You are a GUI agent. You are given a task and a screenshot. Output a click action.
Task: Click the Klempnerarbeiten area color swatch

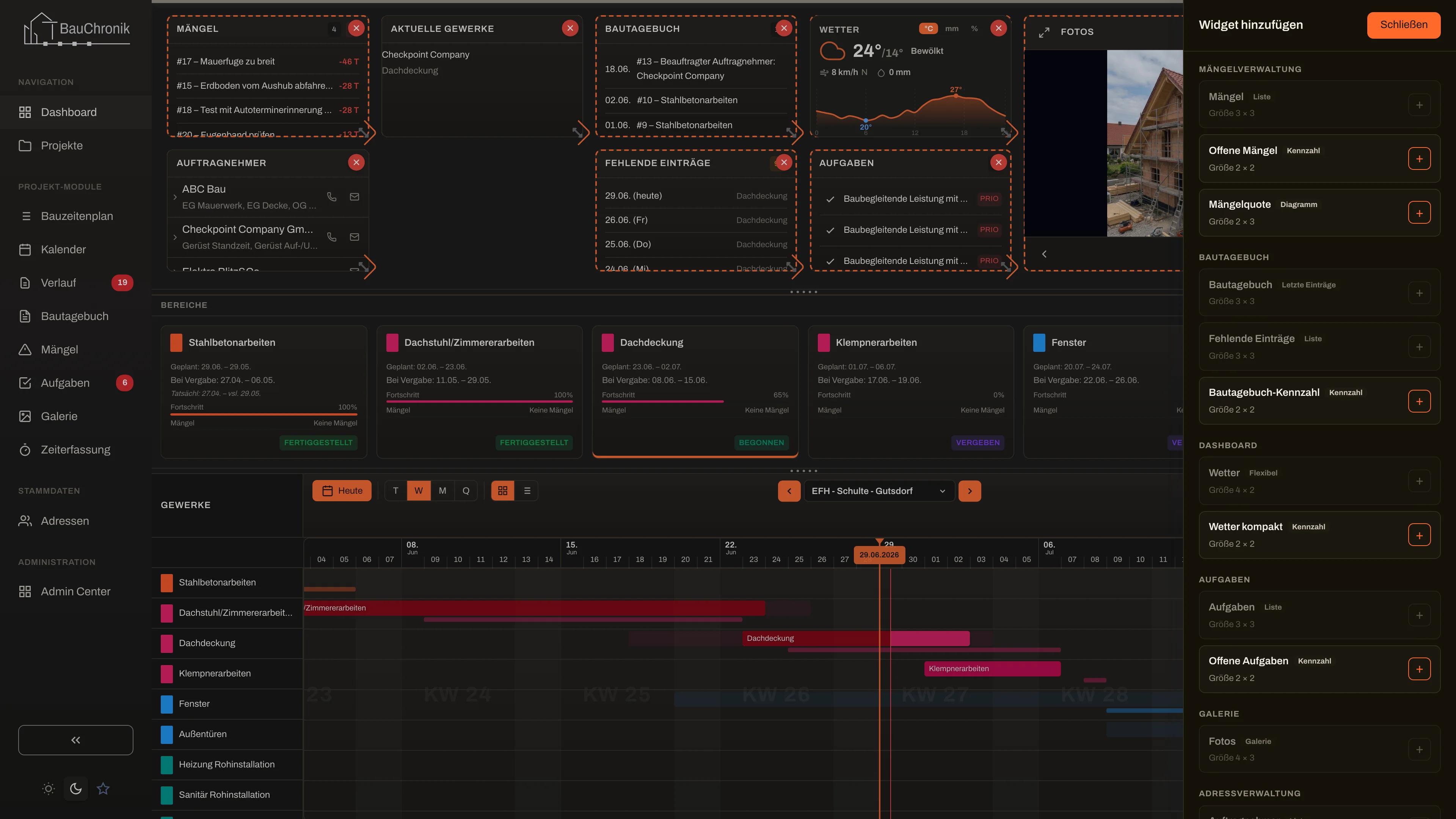[x=824, y=342]
